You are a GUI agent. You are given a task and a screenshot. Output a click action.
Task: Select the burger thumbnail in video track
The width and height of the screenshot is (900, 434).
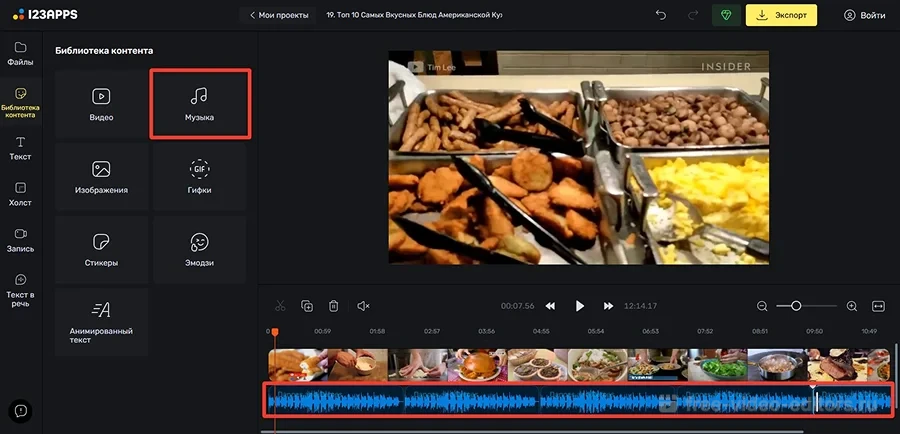pos(478,365)
